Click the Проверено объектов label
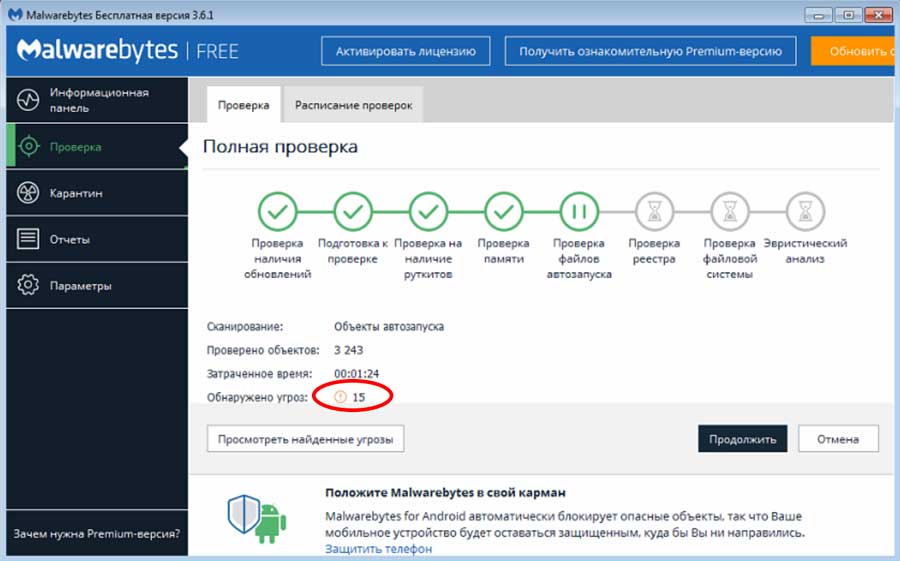The height and width of the screenshot is (561, 900). coord(263,350)
